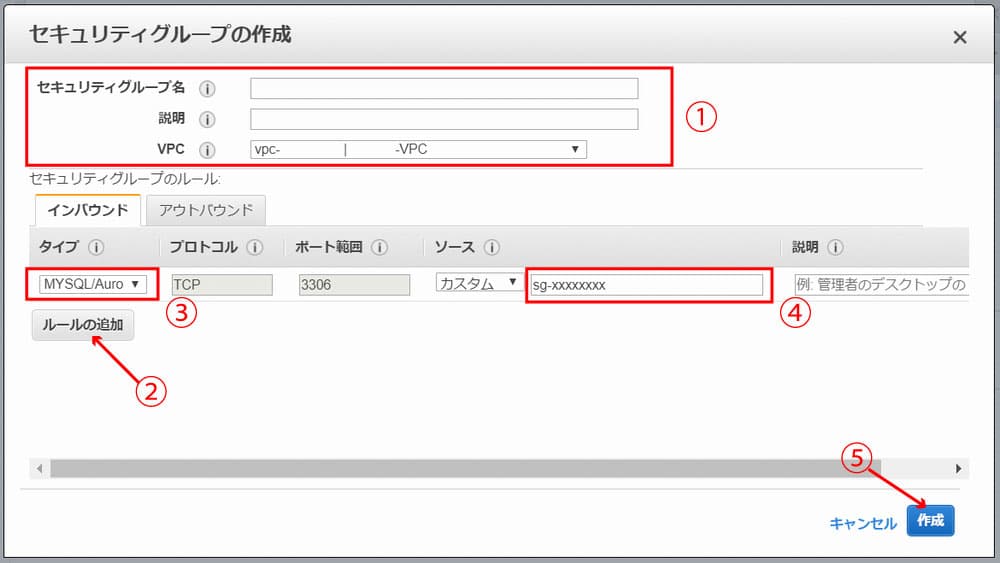Select the インバウンド tab
Screen dimensions: 1000x563
click(x=88, y=210)
